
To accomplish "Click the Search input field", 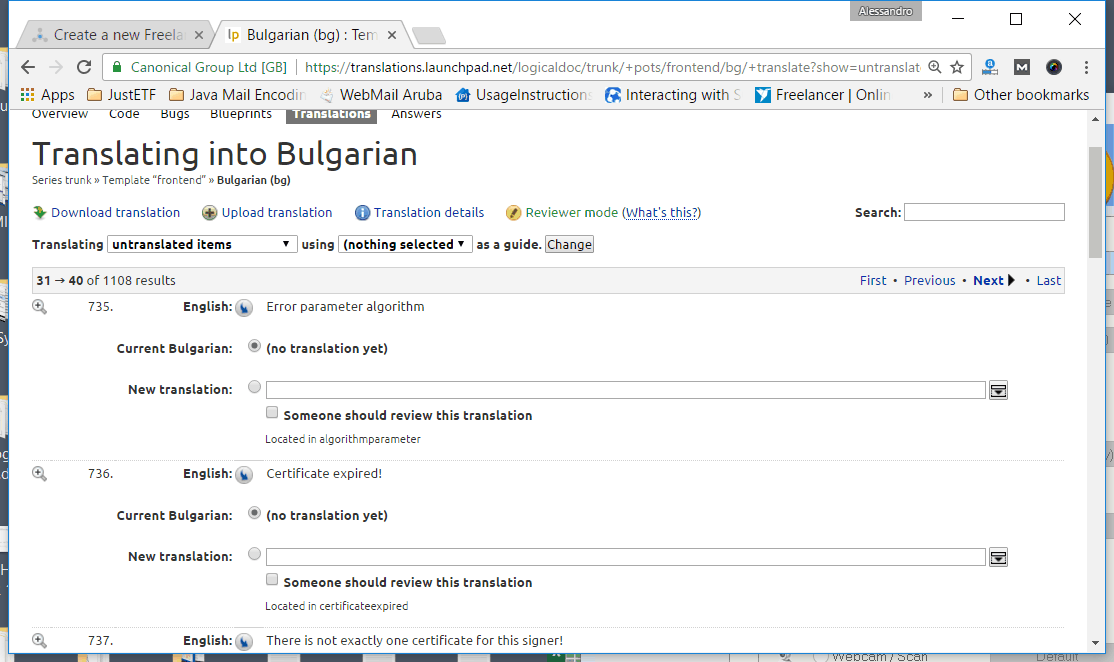I will click(984, 212).
